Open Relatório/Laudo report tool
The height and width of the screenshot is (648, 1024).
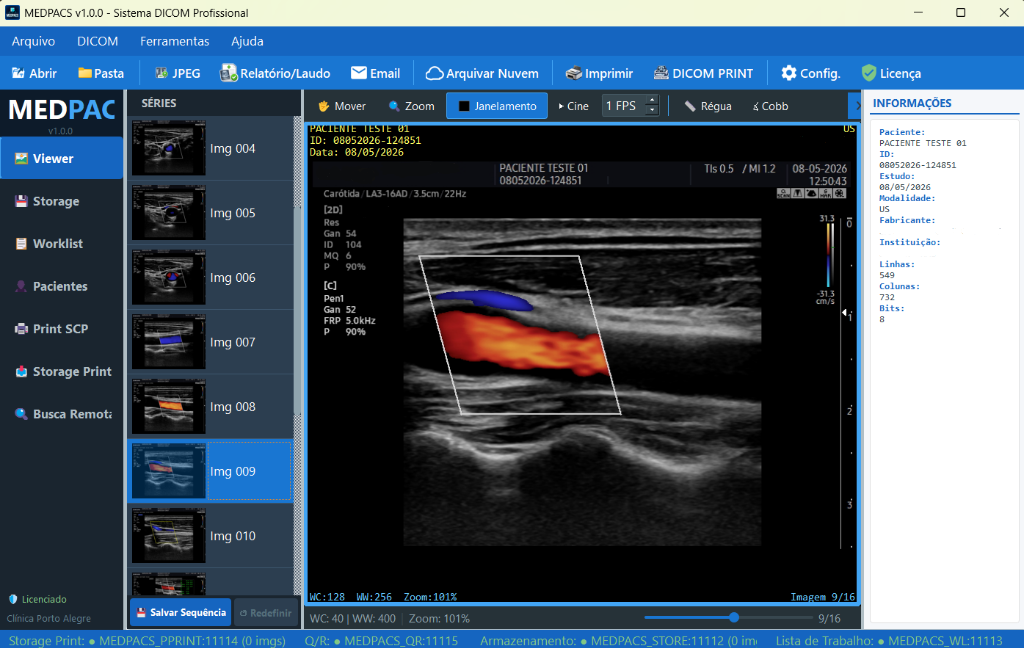click(275, 73)
